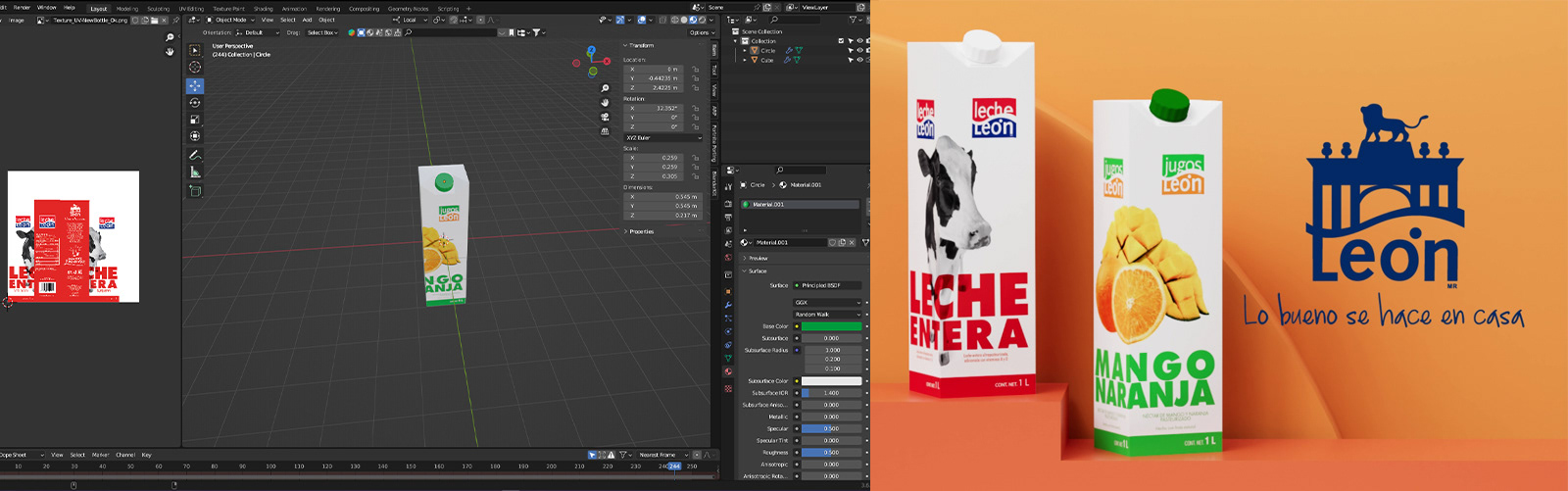This screenshot has height=491, width=1568.
Task: Open the XYZ Euler rotation mode dropdown
Action: (663, 138)
